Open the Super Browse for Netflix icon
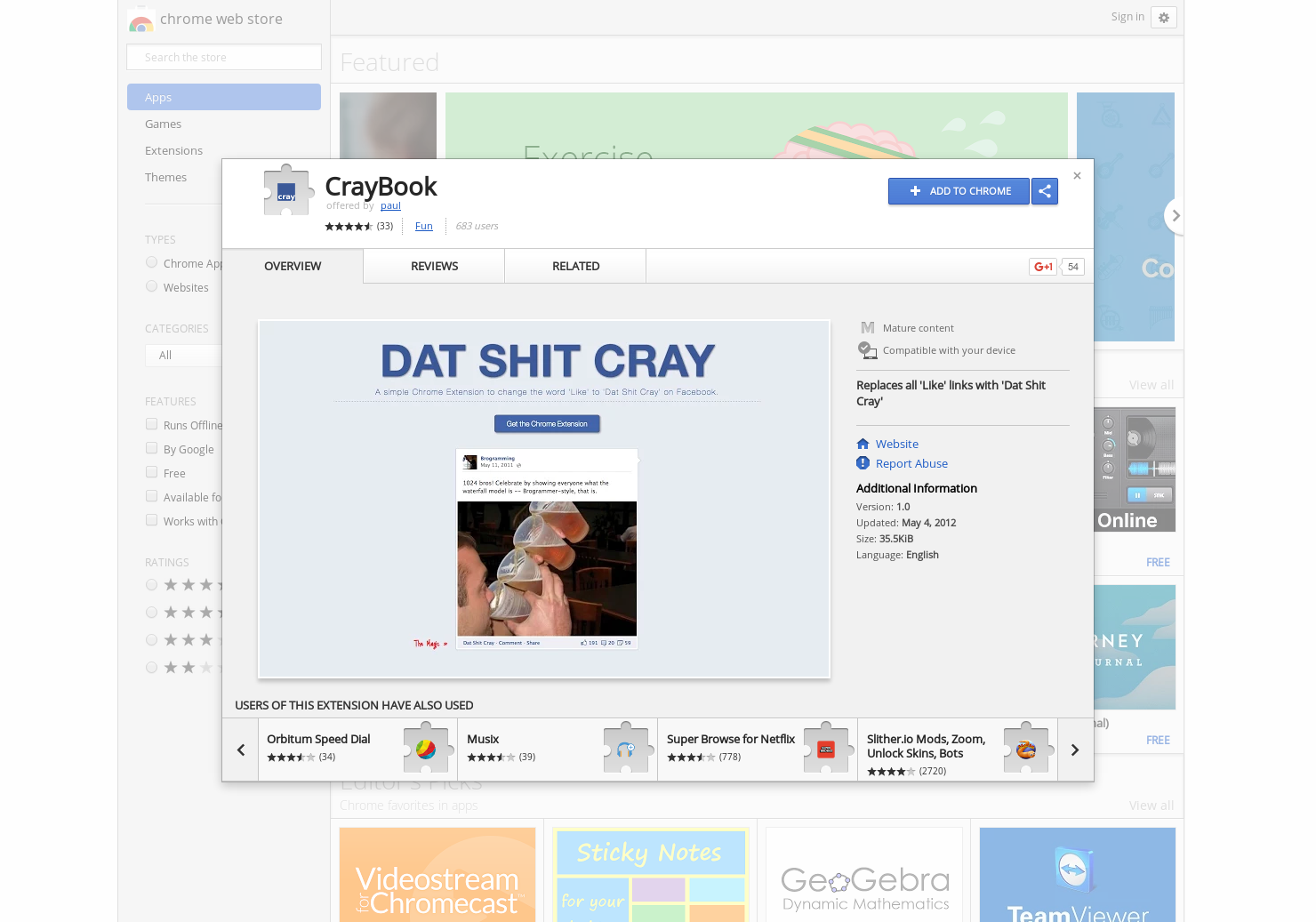 (826, 749)
